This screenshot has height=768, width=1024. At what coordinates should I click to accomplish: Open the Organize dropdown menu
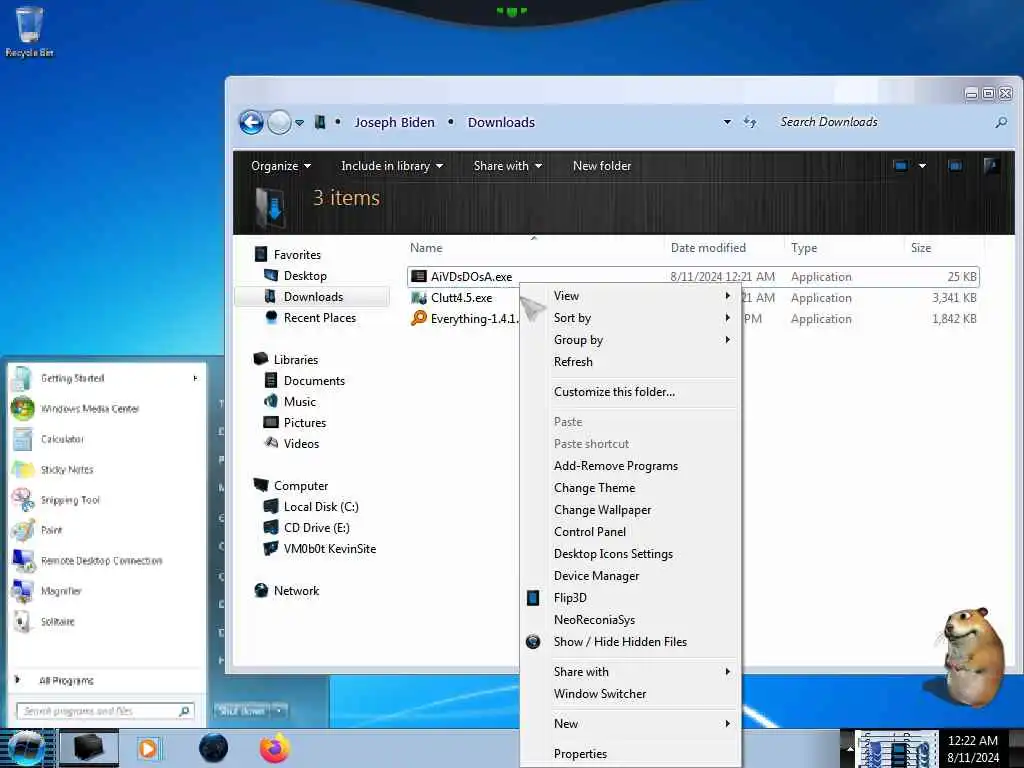coord(281,166)
